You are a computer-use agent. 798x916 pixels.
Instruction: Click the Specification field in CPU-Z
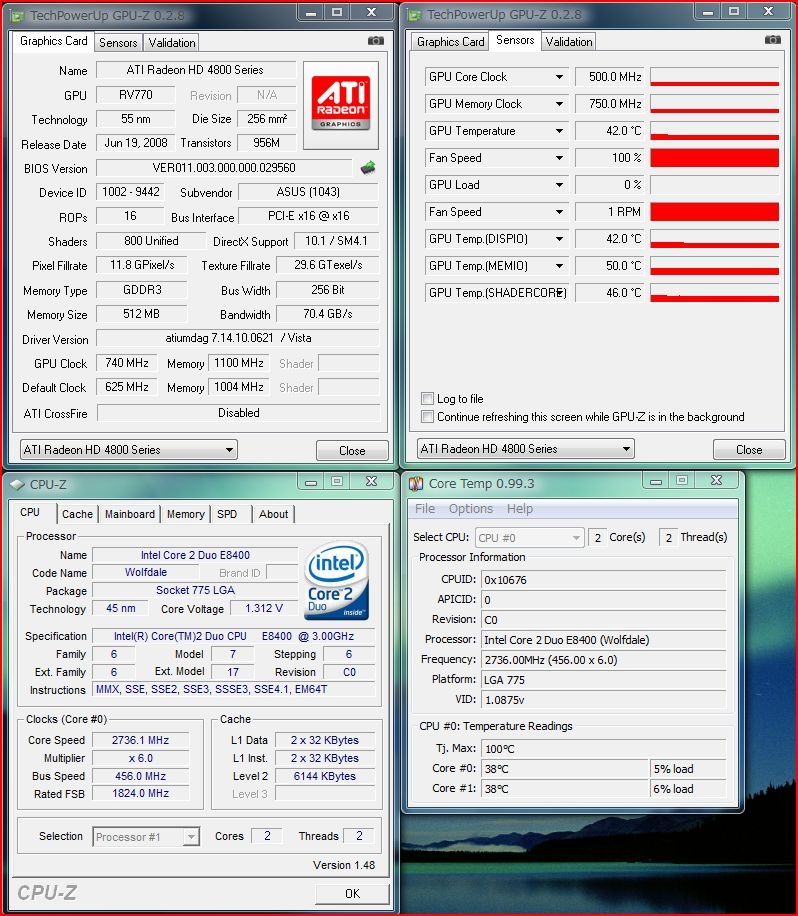pyautogui.click(x=234, y=636)
